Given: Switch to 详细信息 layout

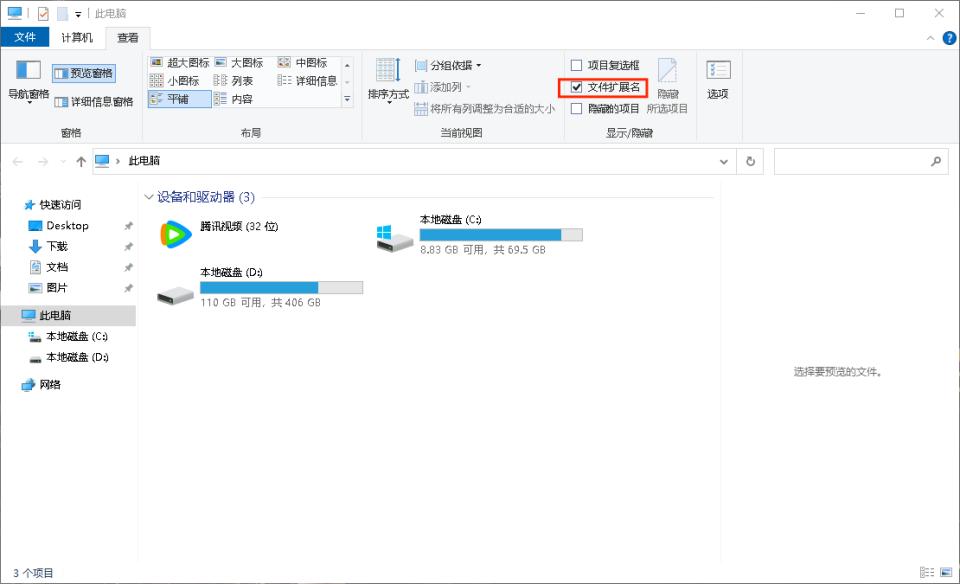Looking at the screenshot, I should click(303, 80).
